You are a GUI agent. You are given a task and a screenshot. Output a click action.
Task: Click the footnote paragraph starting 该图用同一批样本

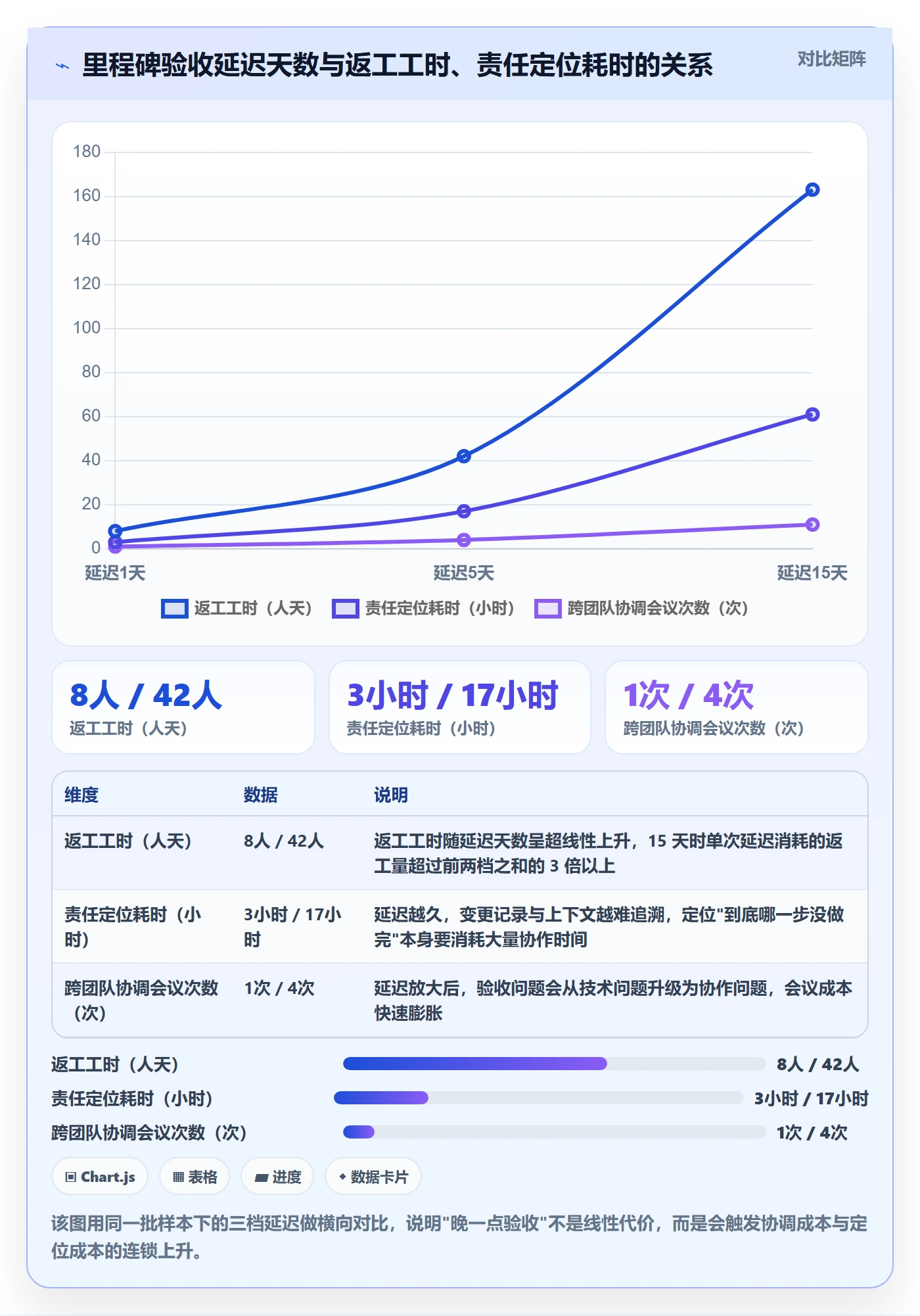point(459,1237)
